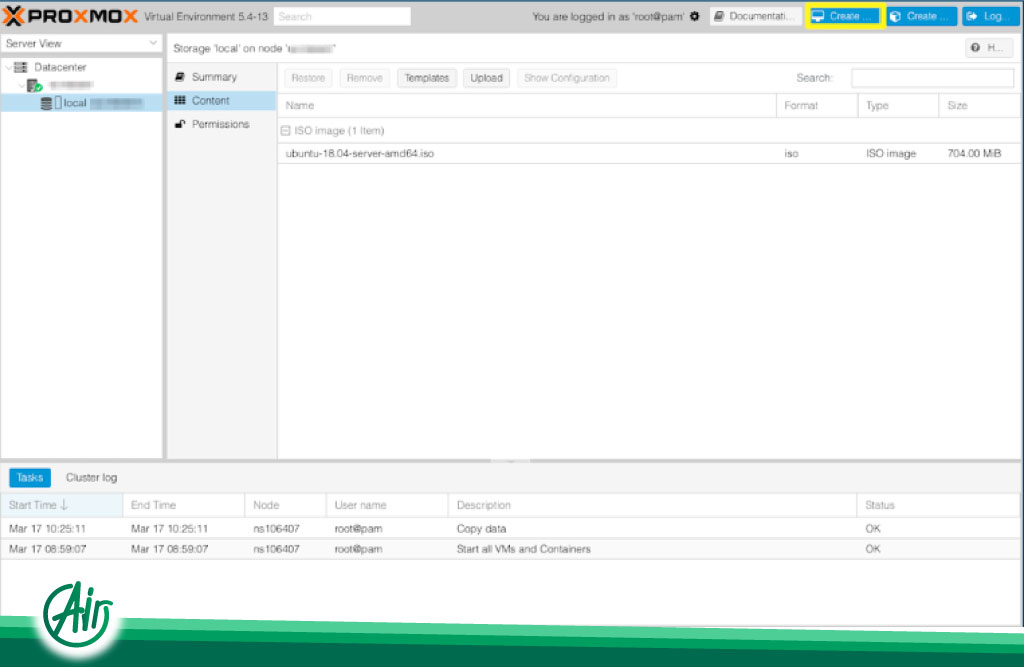Viewport: 1024px width, 667px height.
Task: Select the Copy data task row
Action: tap(510, 529)
